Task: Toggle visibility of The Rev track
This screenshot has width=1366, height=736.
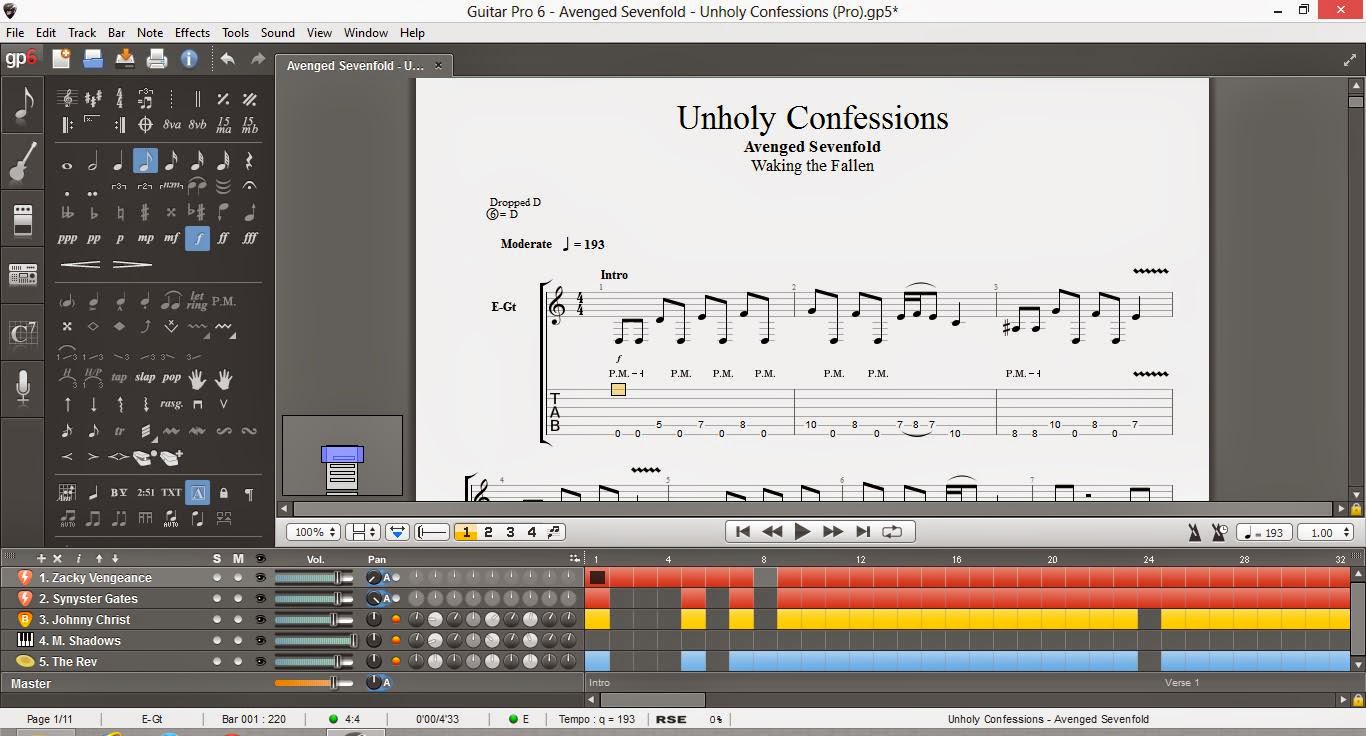Action: pyautogui.click(x=260, y=661)
